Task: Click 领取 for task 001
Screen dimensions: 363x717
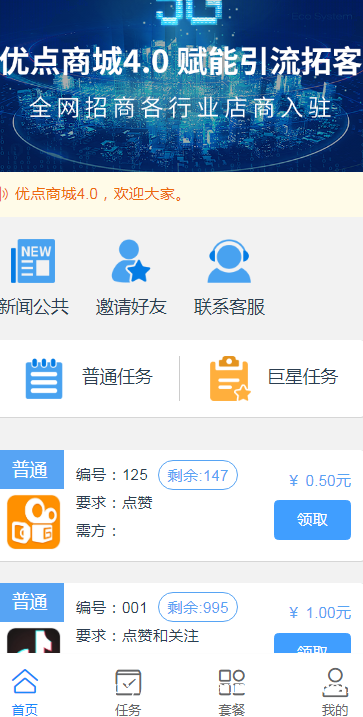Action: [312, 644]
